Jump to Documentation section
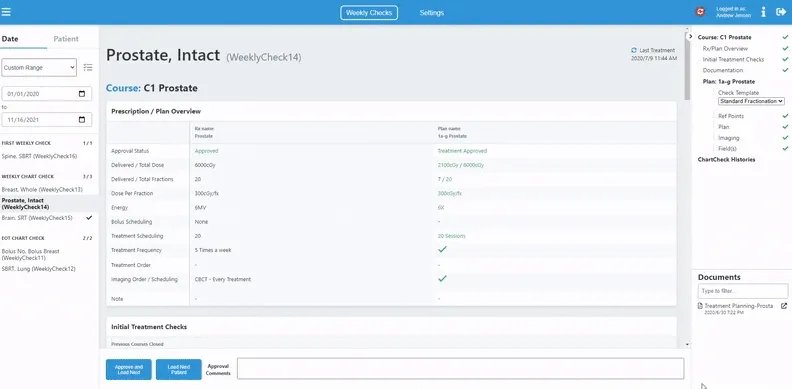 pyautogui.click(x=722, y=70)
